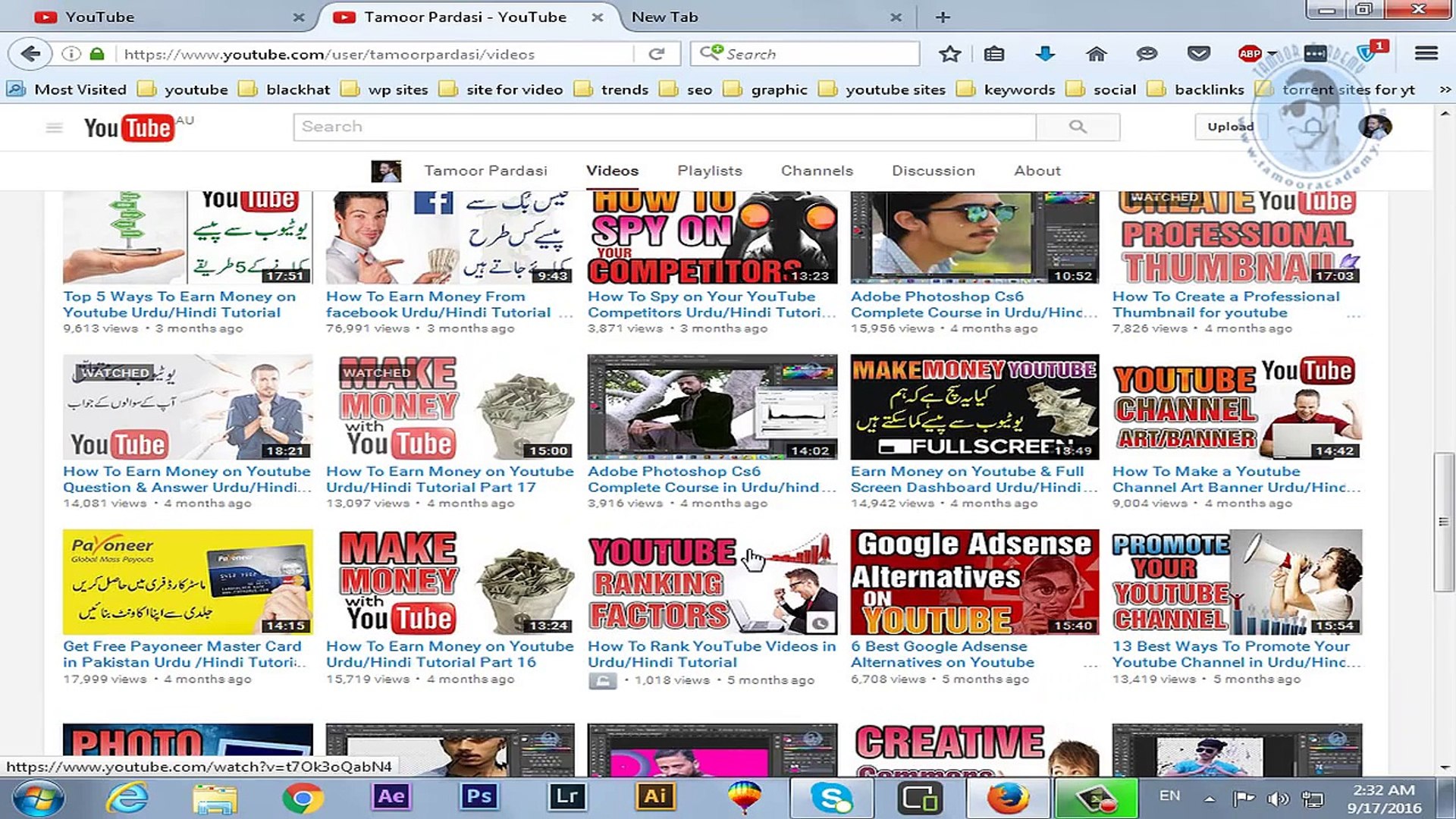Open the YouTube guide menu icon
This screenshot has height=819, width=1456.
coord(54,127)
